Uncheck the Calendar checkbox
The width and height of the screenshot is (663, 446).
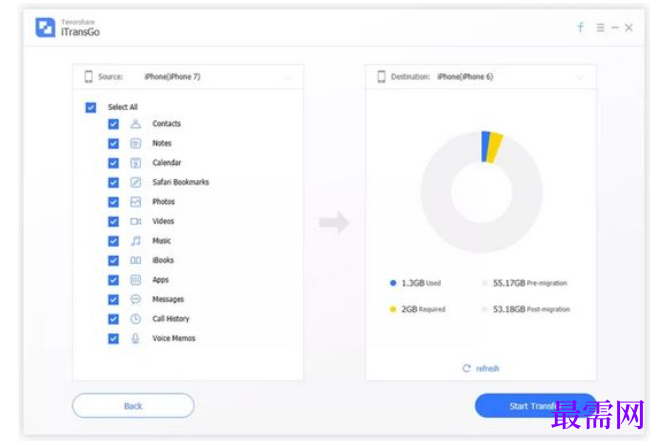[x=113, y=163]
